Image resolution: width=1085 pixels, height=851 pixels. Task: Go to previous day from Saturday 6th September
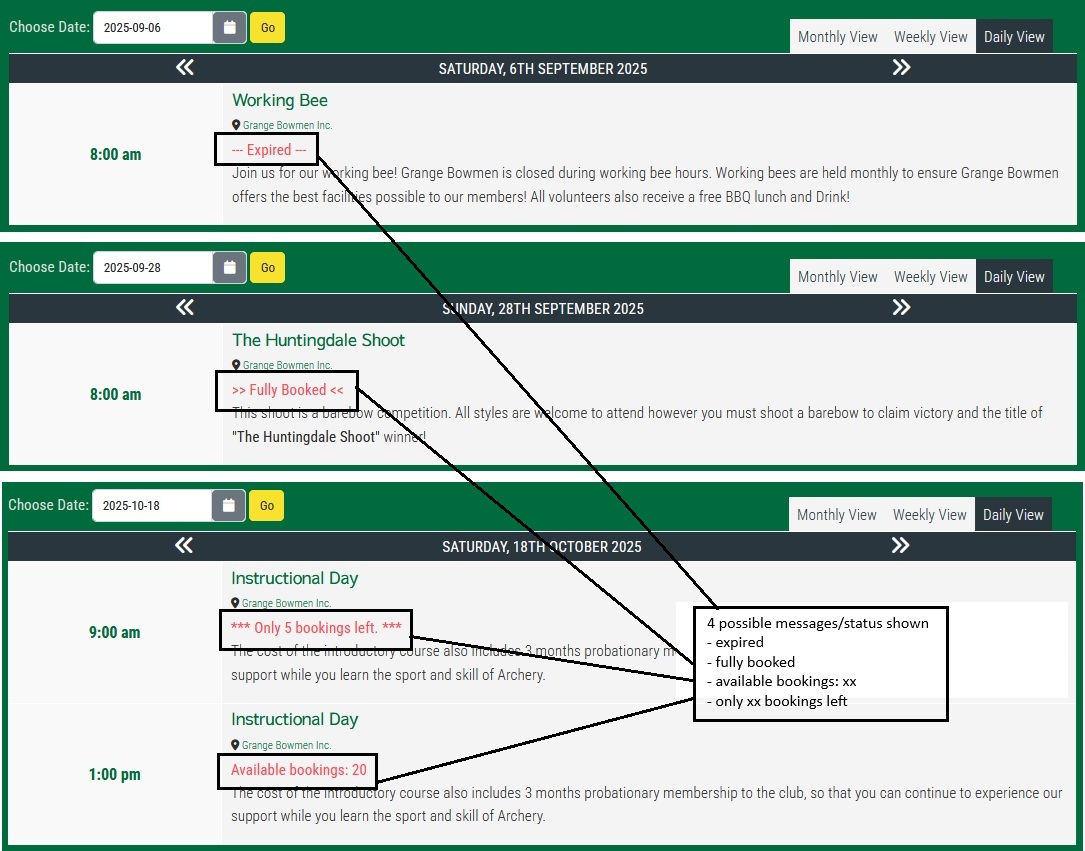[185, 68]
